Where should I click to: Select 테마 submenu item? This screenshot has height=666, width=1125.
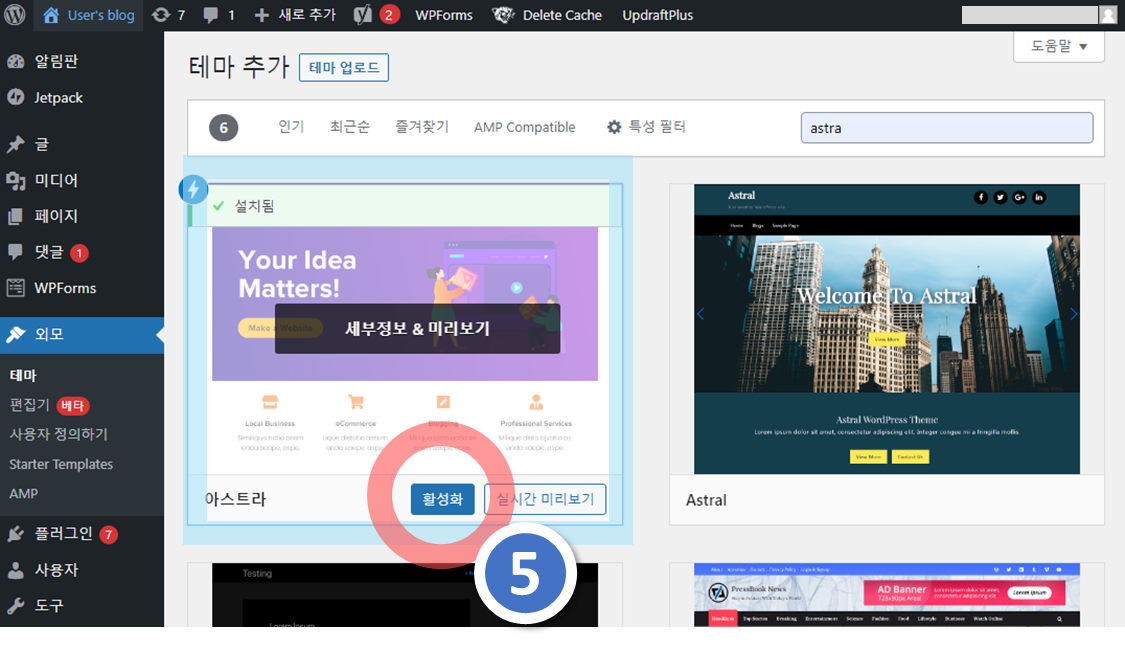coord(23,375)
